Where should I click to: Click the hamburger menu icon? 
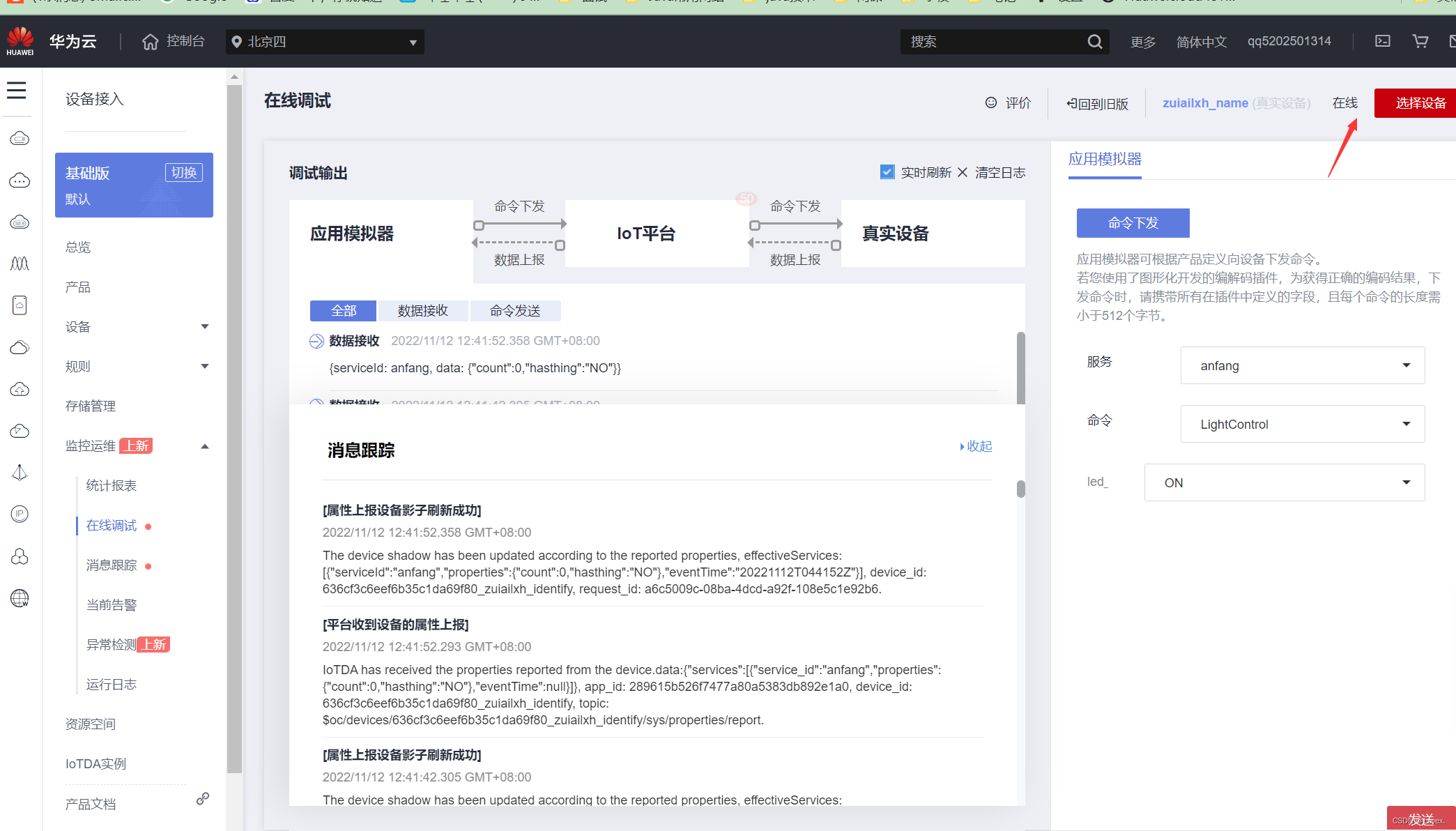point(16,90)
